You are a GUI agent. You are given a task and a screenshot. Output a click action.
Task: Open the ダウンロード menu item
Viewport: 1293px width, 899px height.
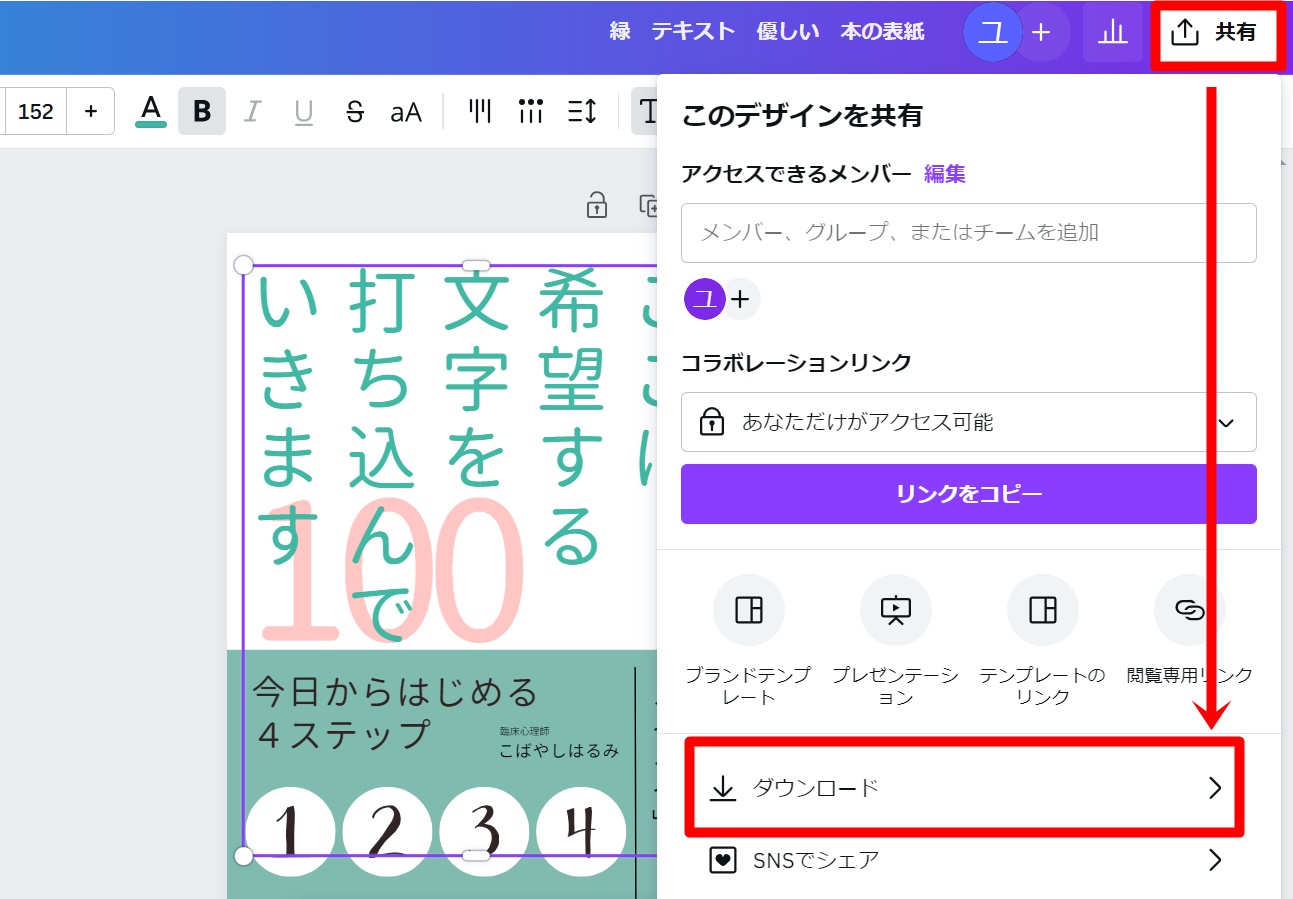click(966, 788)
